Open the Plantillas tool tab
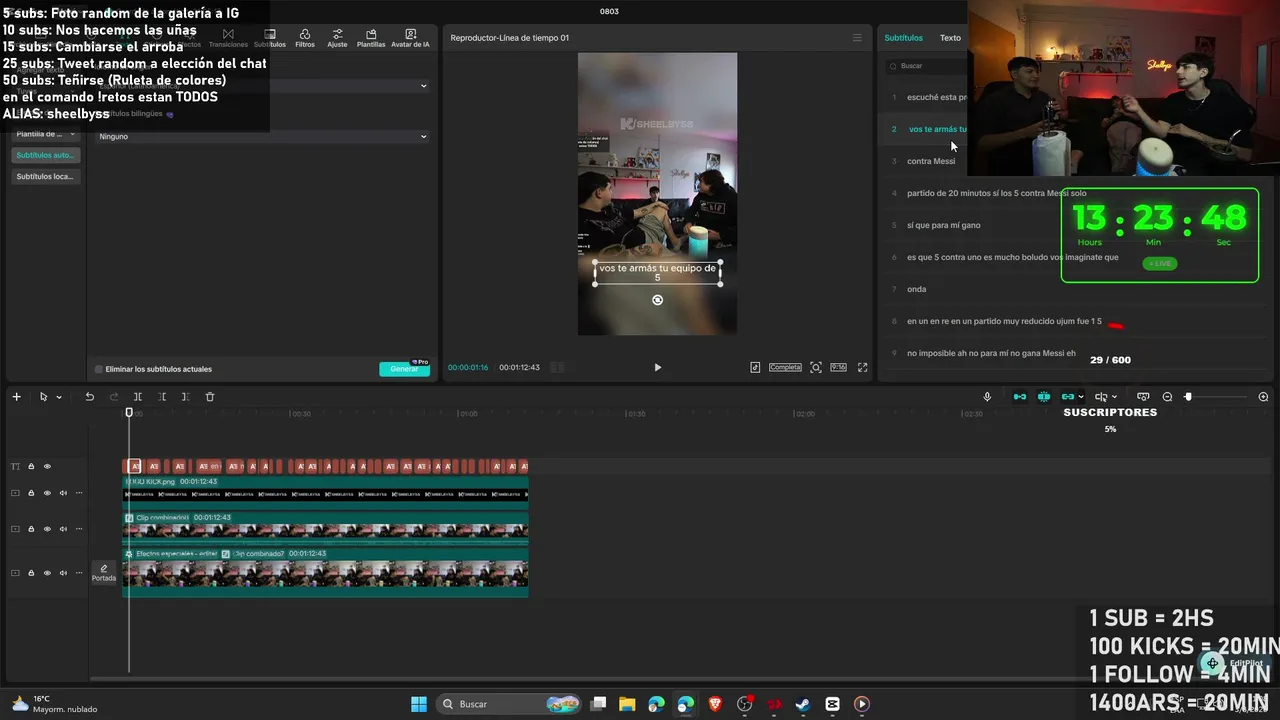Image resolution: width=1280 pixels, height=720 pixels. (371, 38)
